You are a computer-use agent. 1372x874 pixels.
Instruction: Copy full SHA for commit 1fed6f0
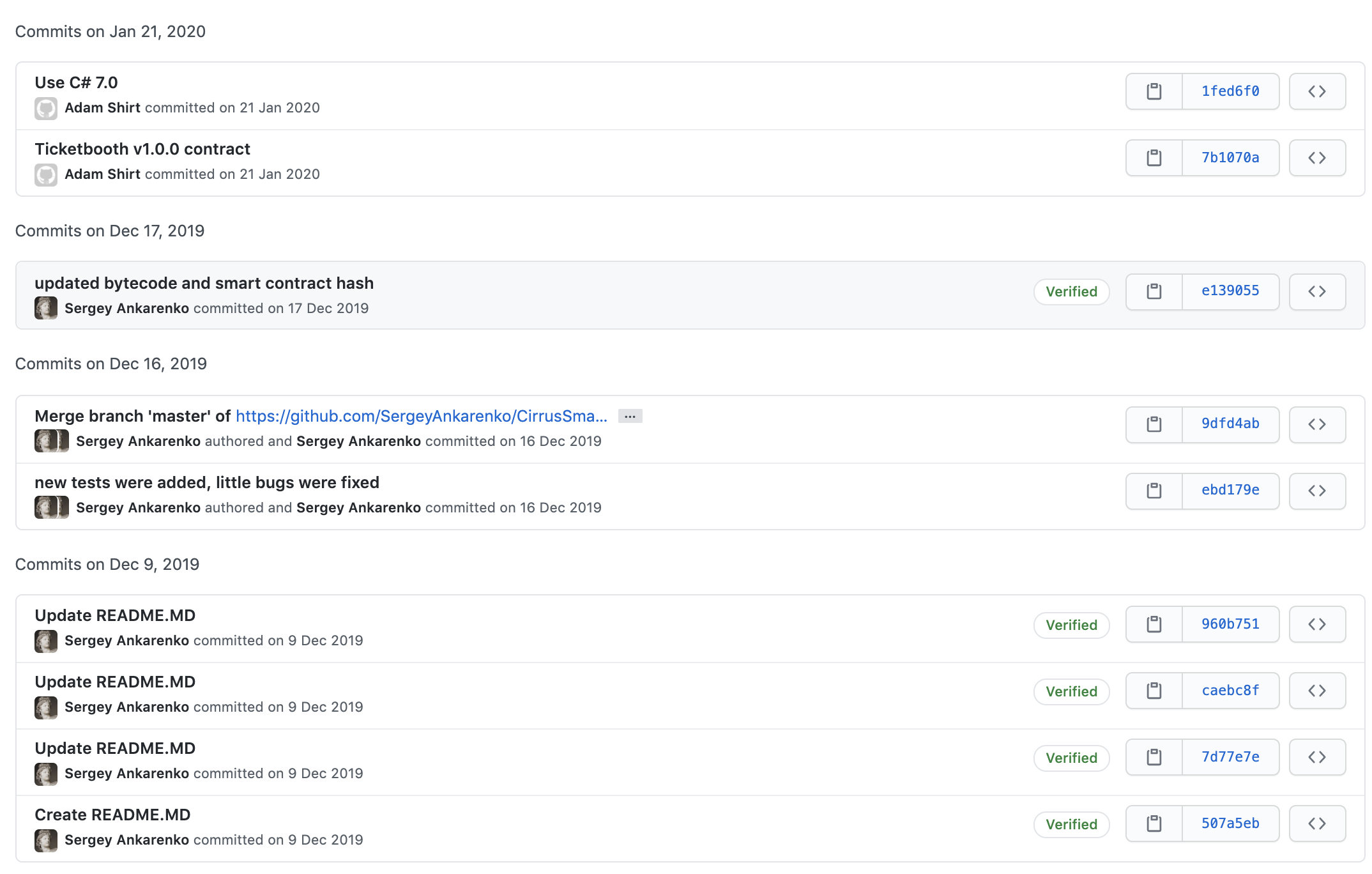tap(1154, 91)
